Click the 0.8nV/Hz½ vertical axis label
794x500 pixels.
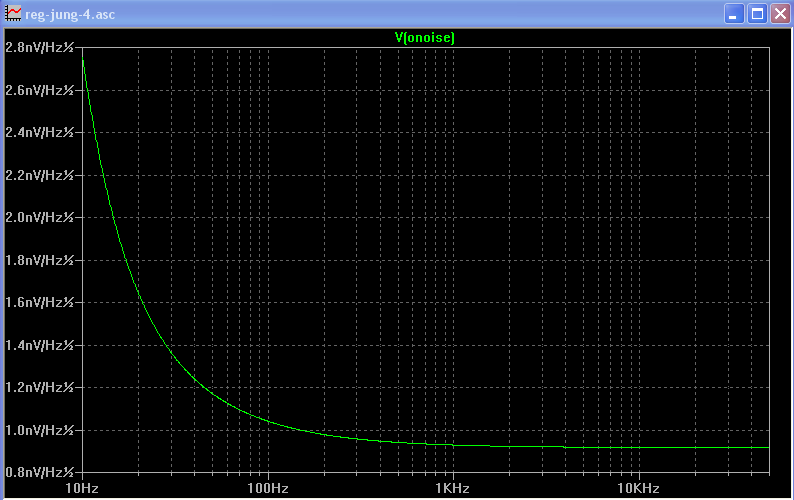pos(39,473)
